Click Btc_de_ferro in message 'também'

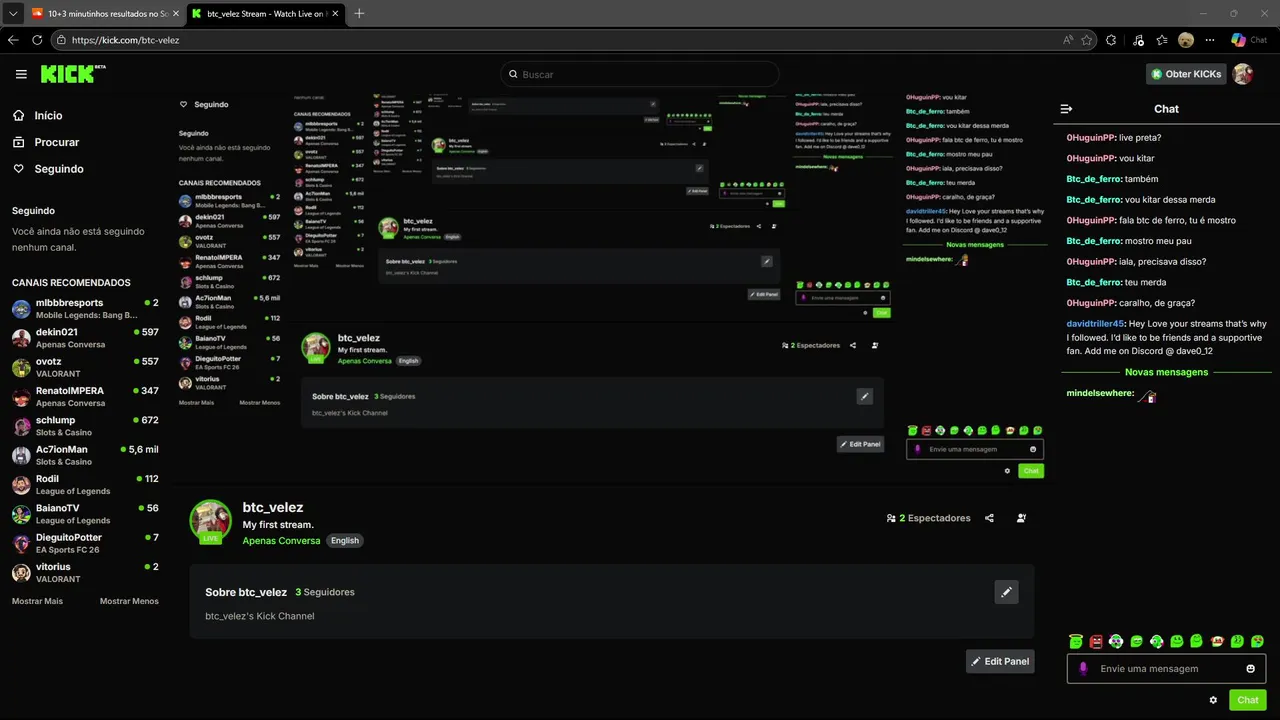[1093, 179]
